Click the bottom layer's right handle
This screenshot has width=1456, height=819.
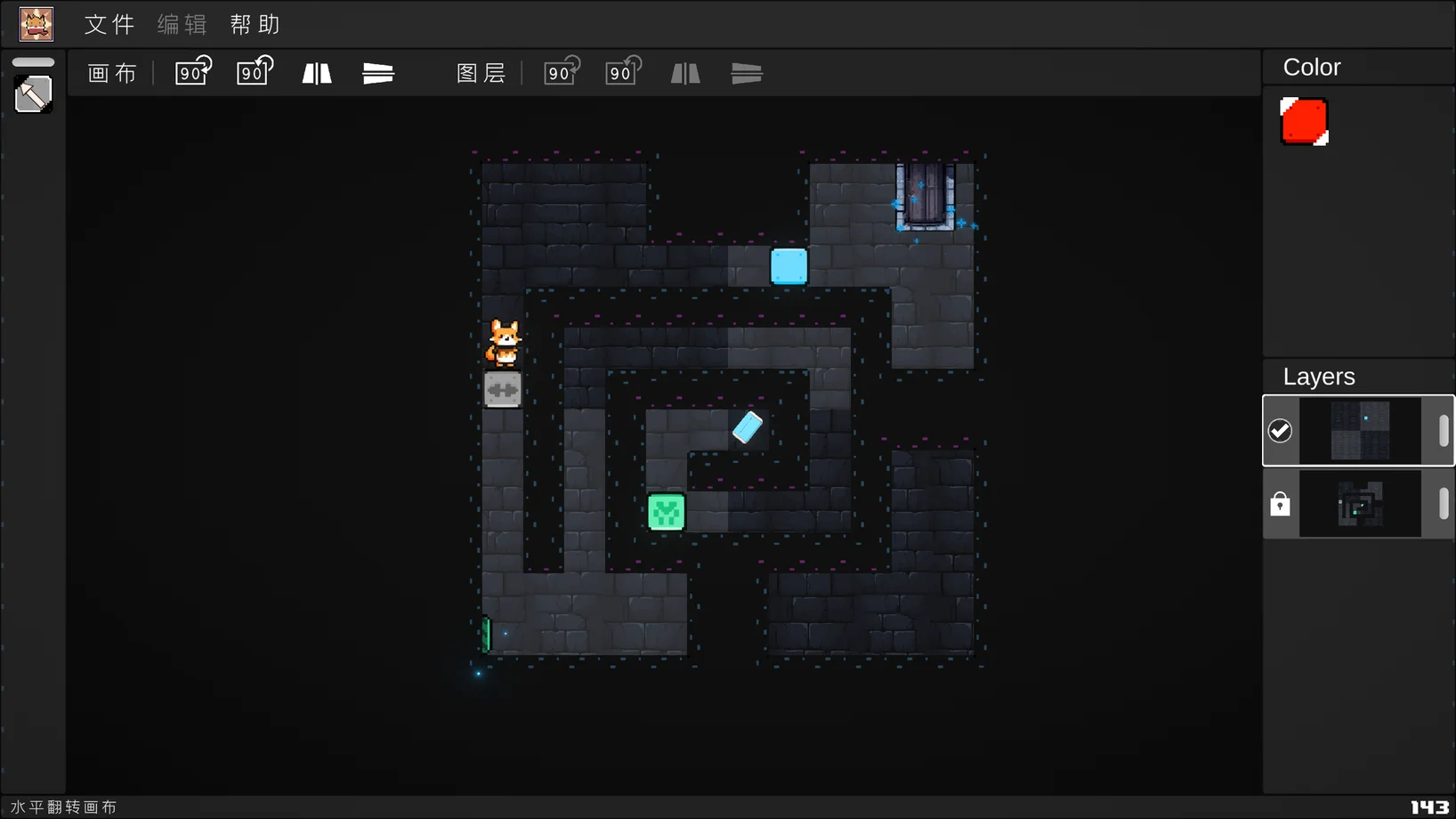point(1444,505)
